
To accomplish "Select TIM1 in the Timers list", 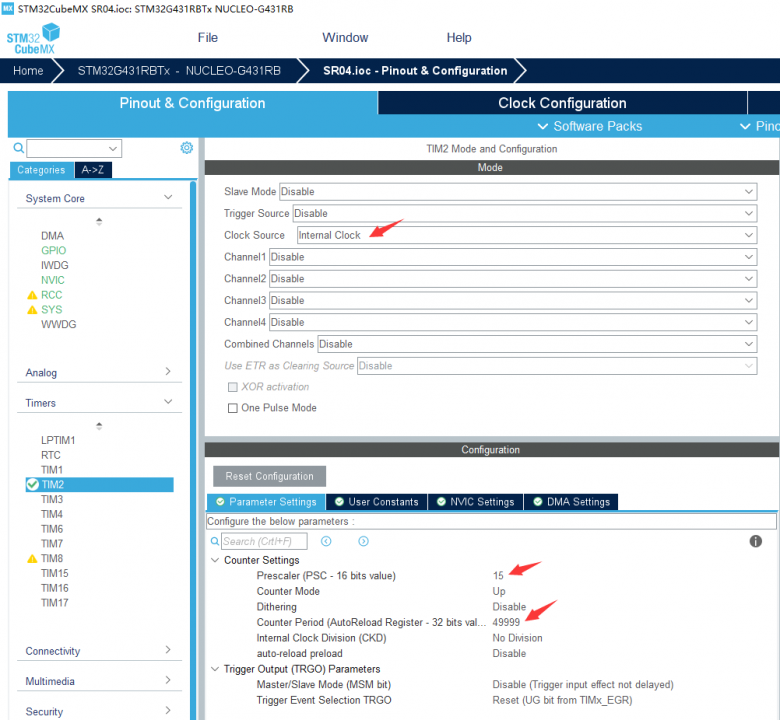I will [52, 470].
